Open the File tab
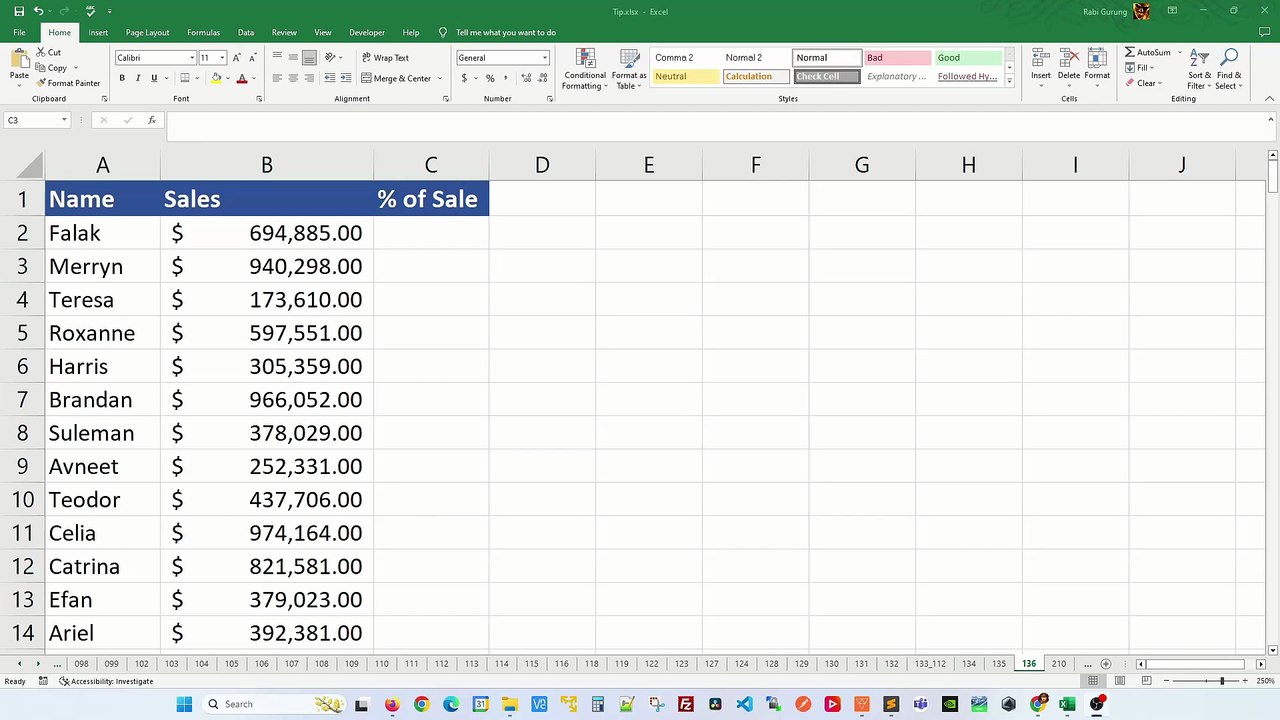The image size is (1280, 720). [x=19, y=33]
